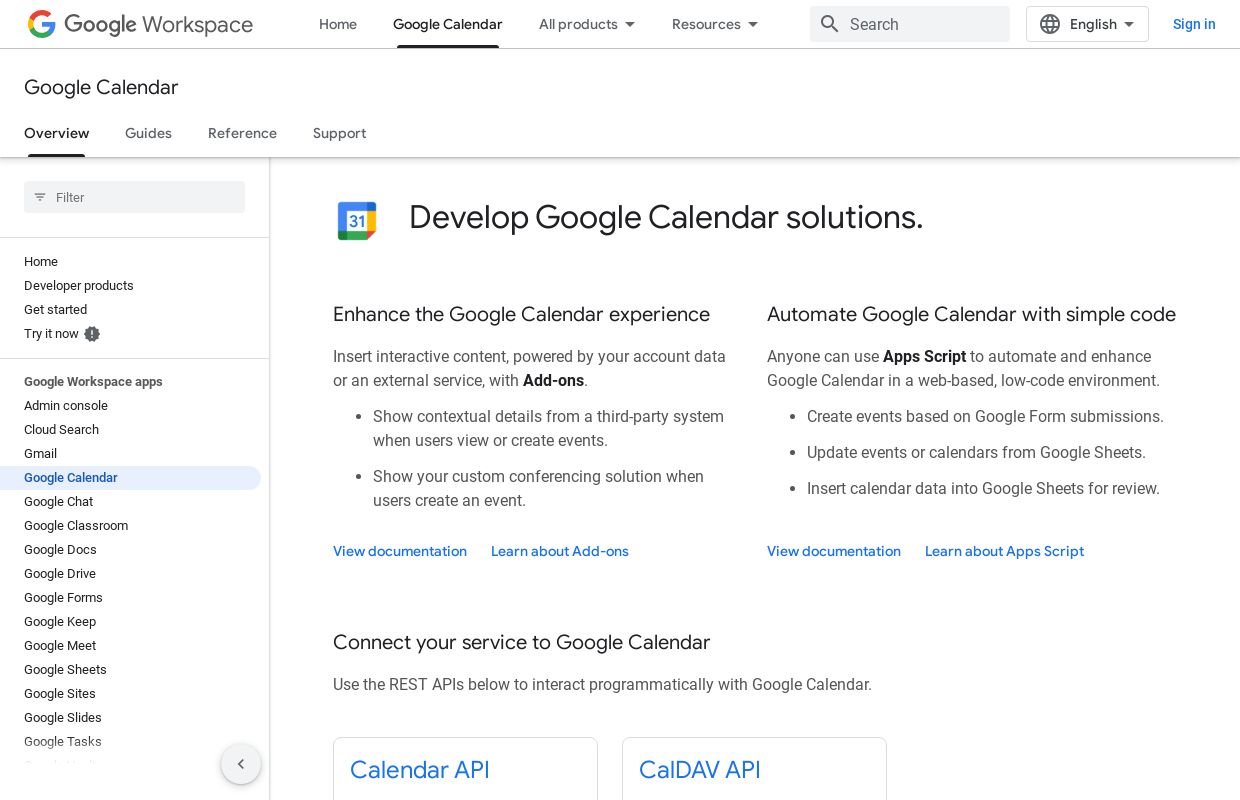
Task: Open Google Classroom in sidebar
Action: tap(76, 526)
